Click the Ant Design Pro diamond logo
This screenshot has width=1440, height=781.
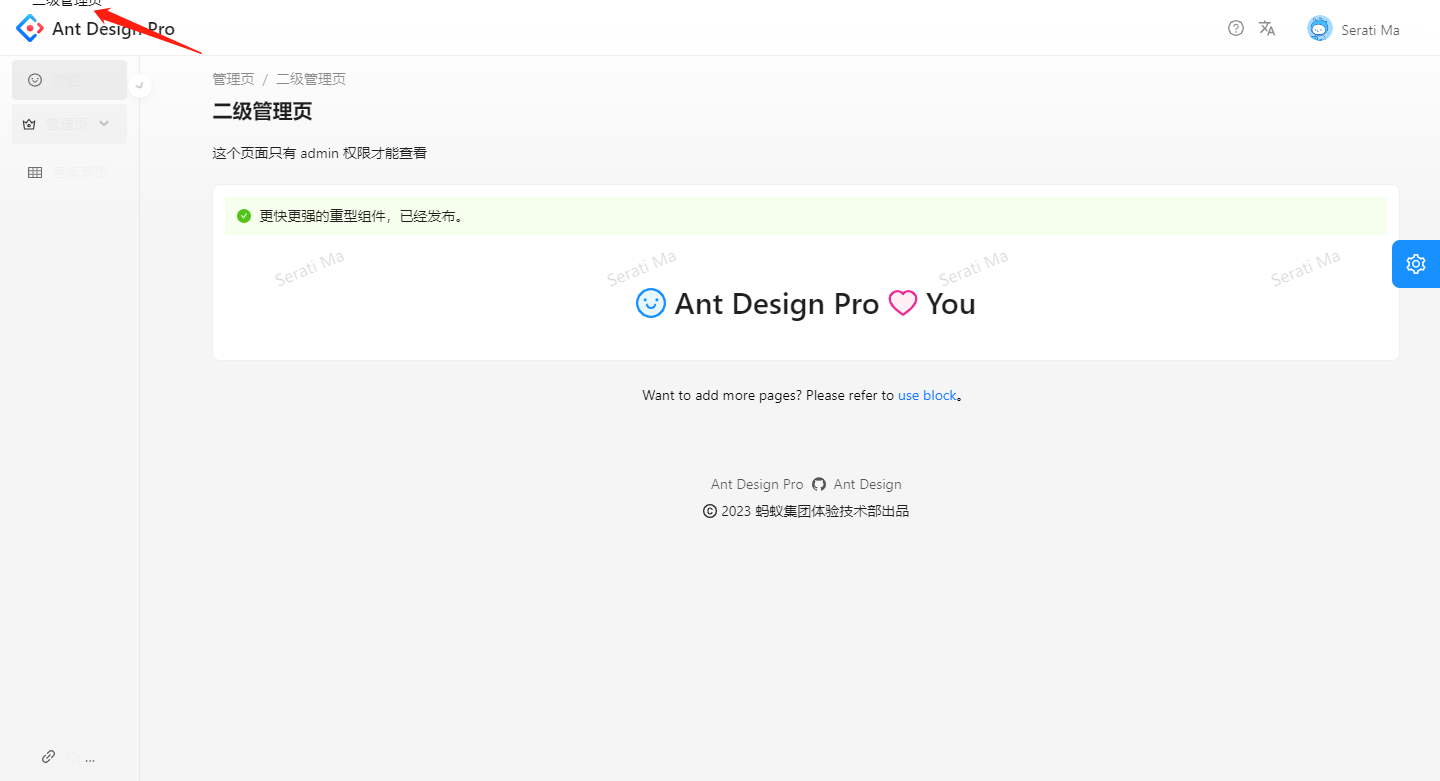[x=30, y=28]
